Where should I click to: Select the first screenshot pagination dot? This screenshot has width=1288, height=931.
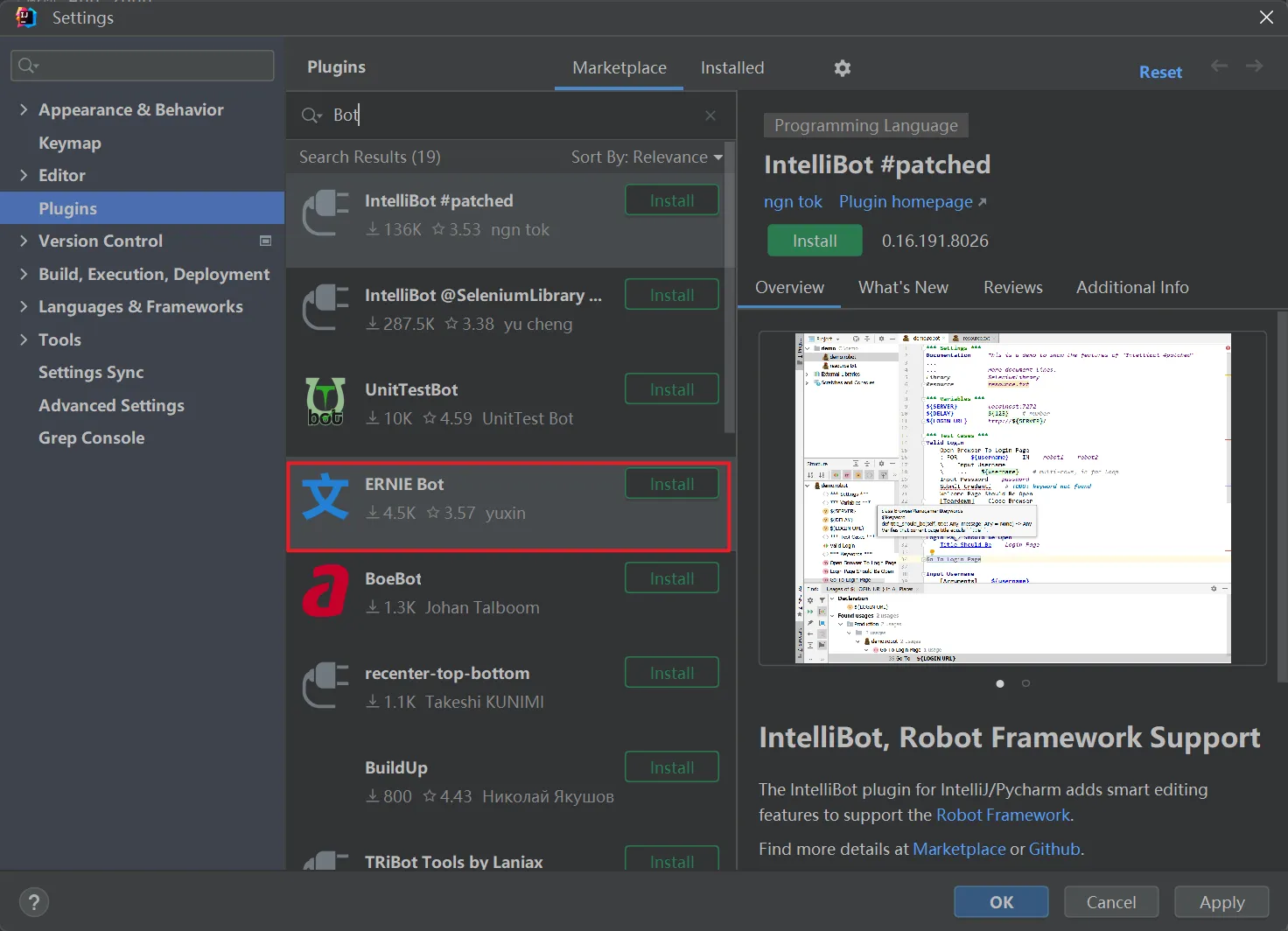tap(1000, 683)
